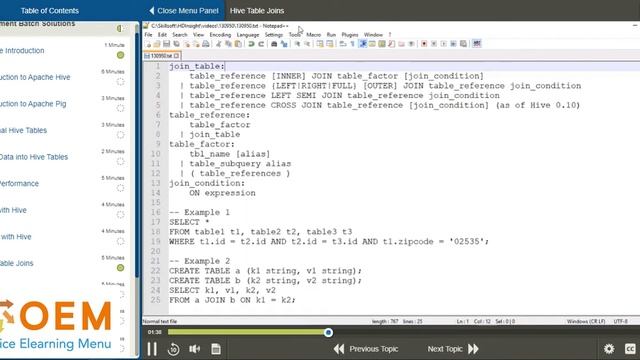
Task: Click the video progress slider handle
Action: pos(328,333)
